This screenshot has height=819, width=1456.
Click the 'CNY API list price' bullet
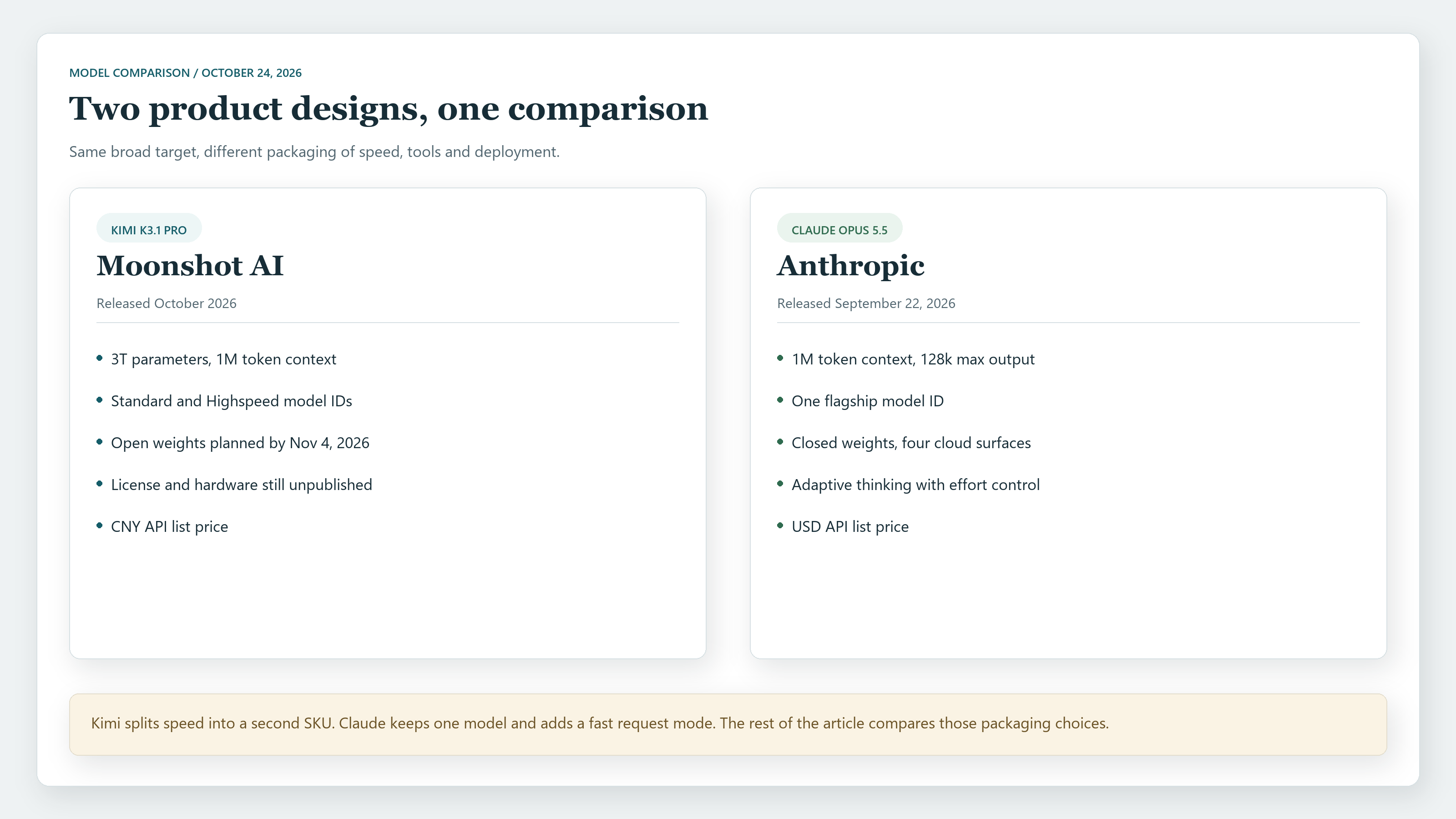coord(169,527)
